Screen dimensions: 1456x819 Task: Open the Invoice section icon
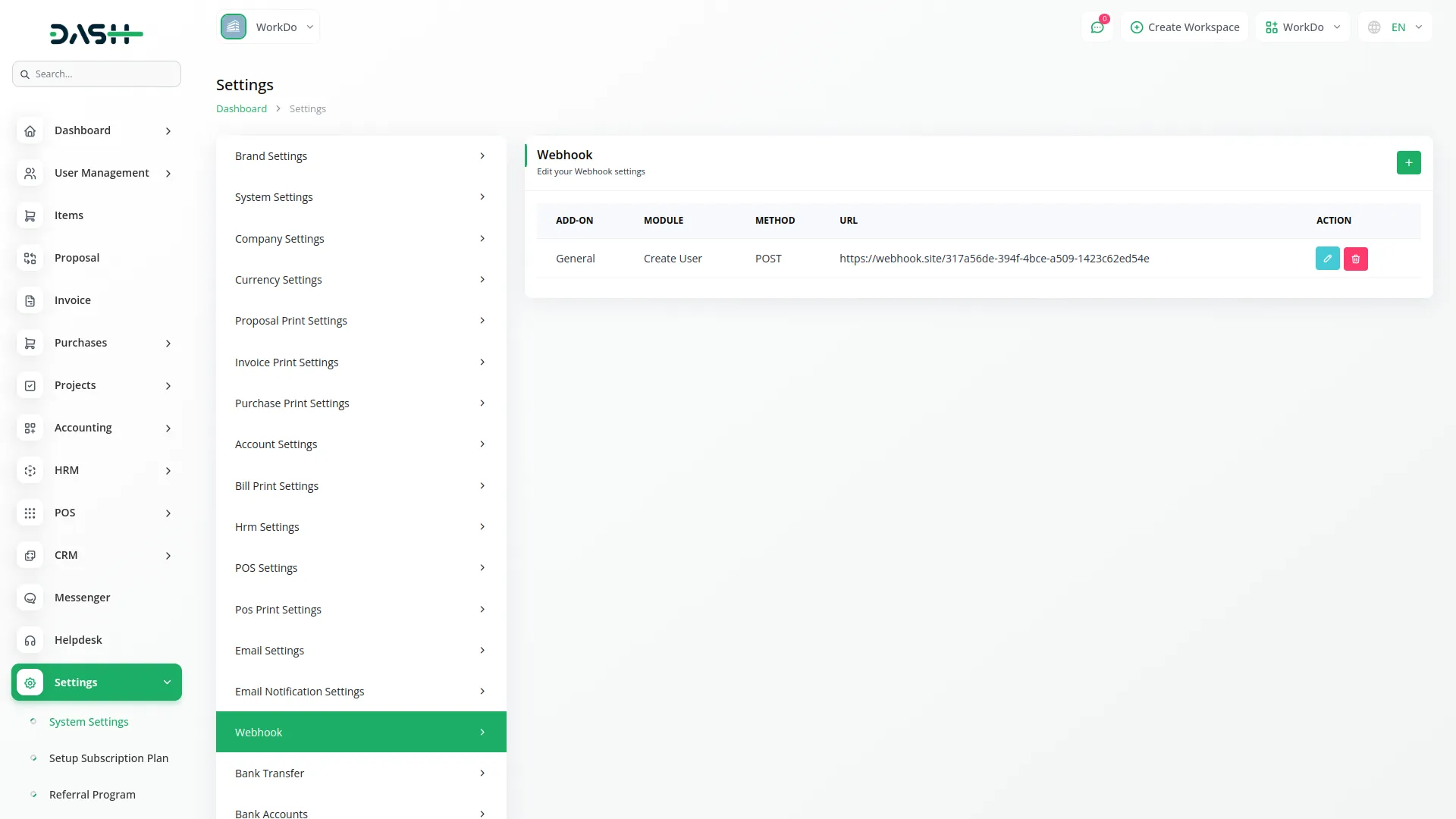[30, 300]
